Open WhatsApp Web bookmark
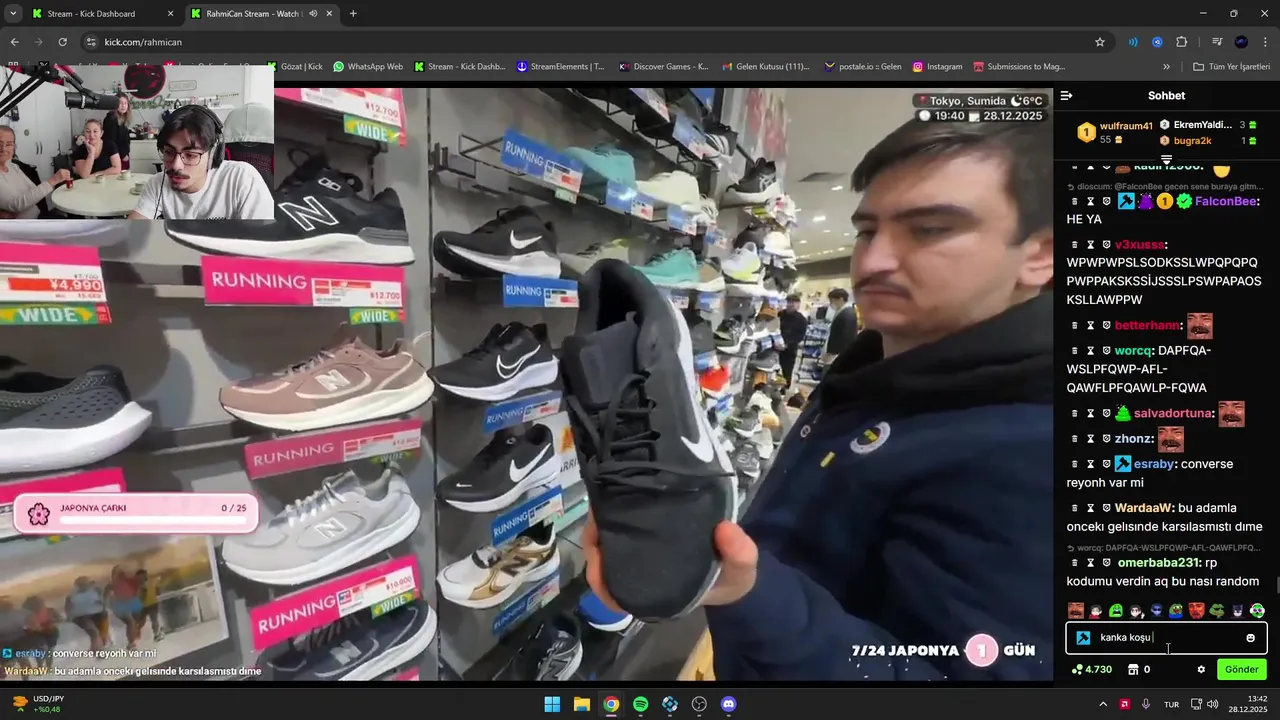Screen dimensions: 1280x720 point(368,67)
